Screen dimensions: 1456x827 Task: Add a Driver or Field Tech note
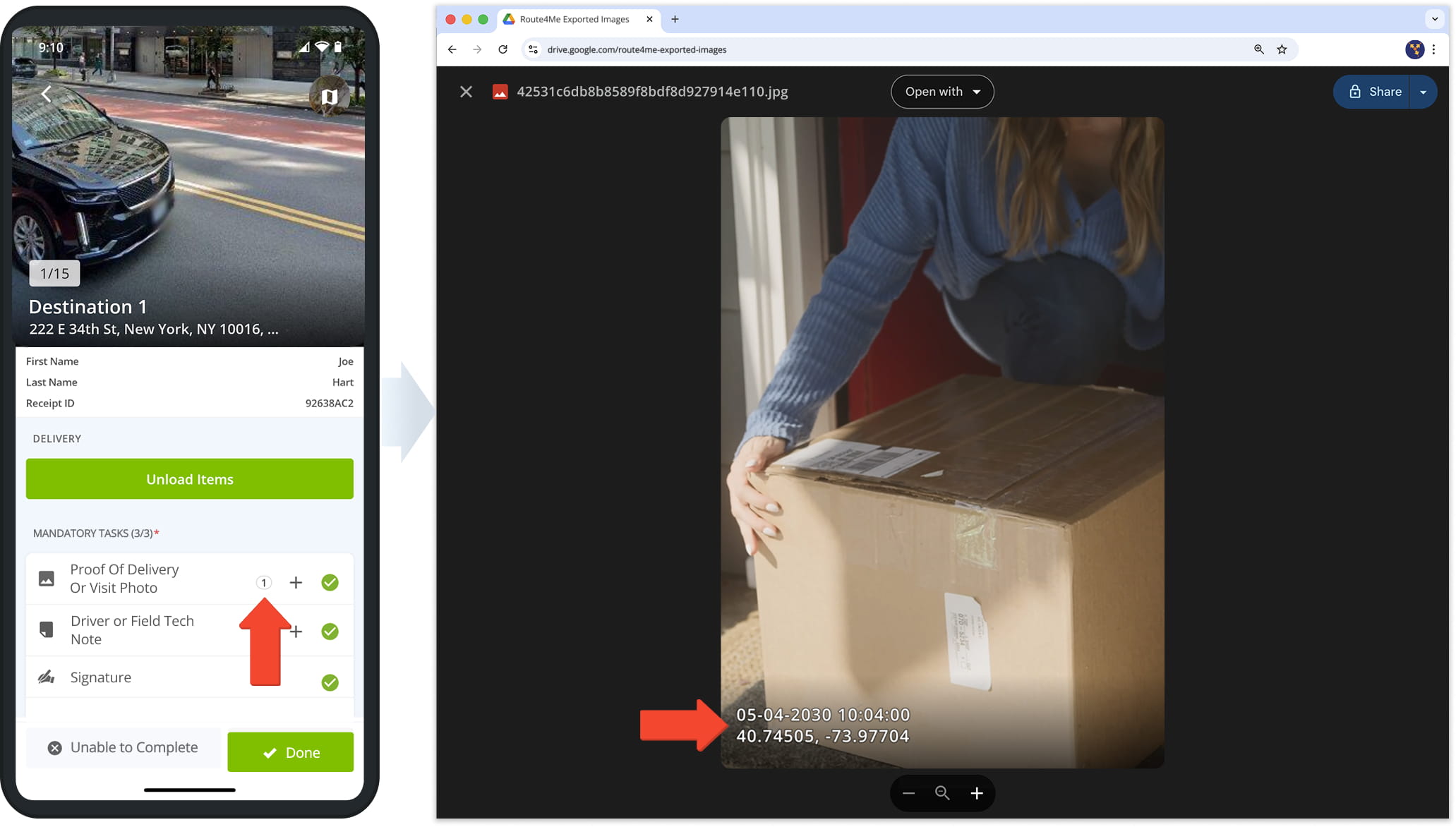[296, 632]
